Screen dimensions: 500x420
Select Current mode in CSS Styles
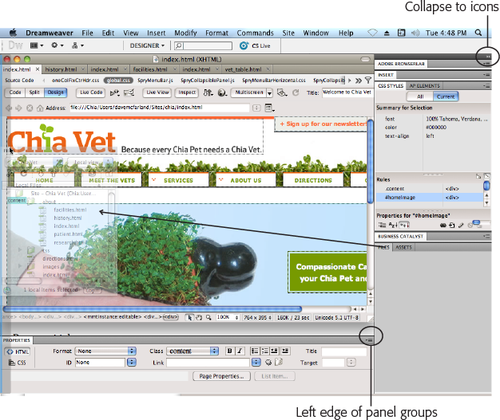(446, 97)
